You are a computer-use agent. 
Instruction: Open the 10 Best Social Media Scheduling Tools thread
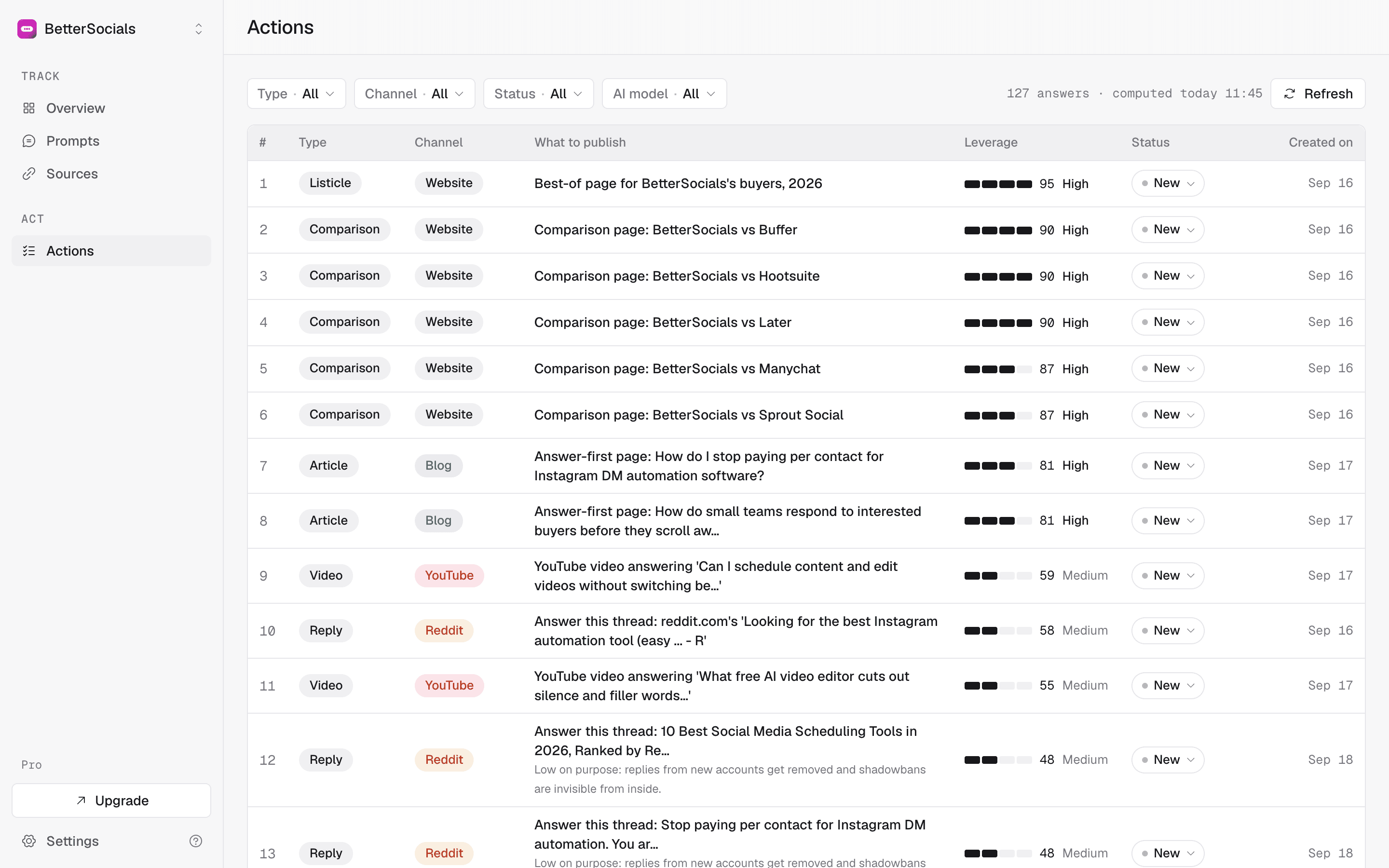(725, 741)
